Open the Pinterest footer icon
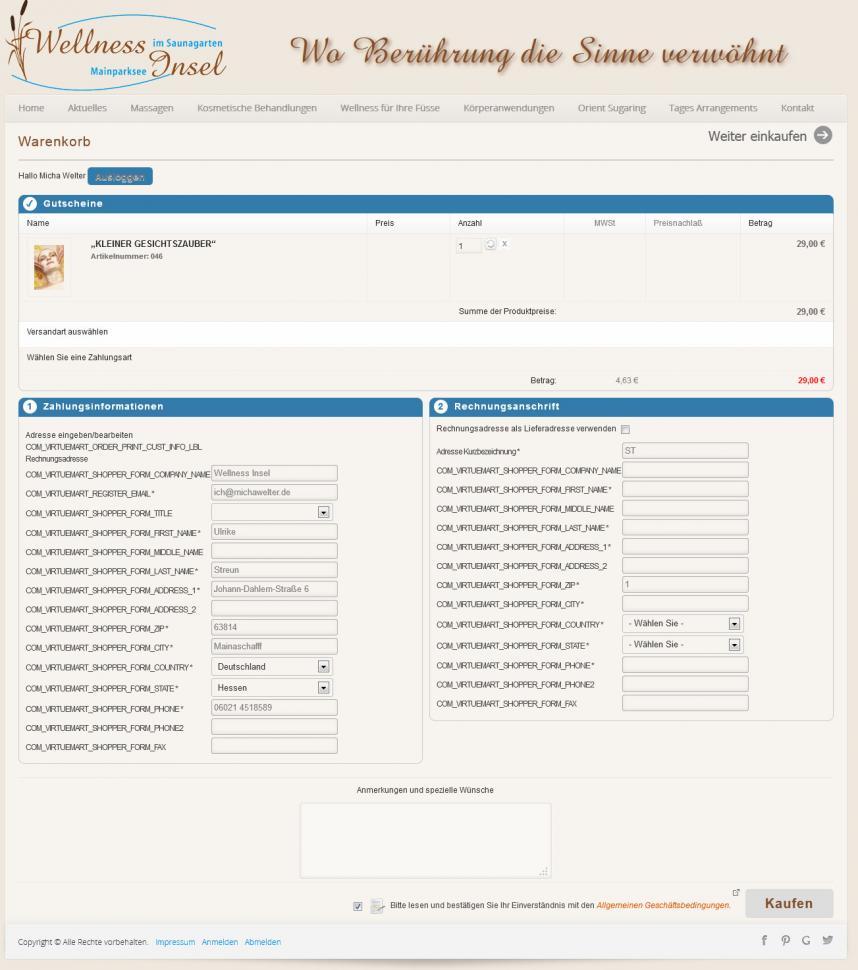Screen dimensions: 858x970 (x=786, y=941)
